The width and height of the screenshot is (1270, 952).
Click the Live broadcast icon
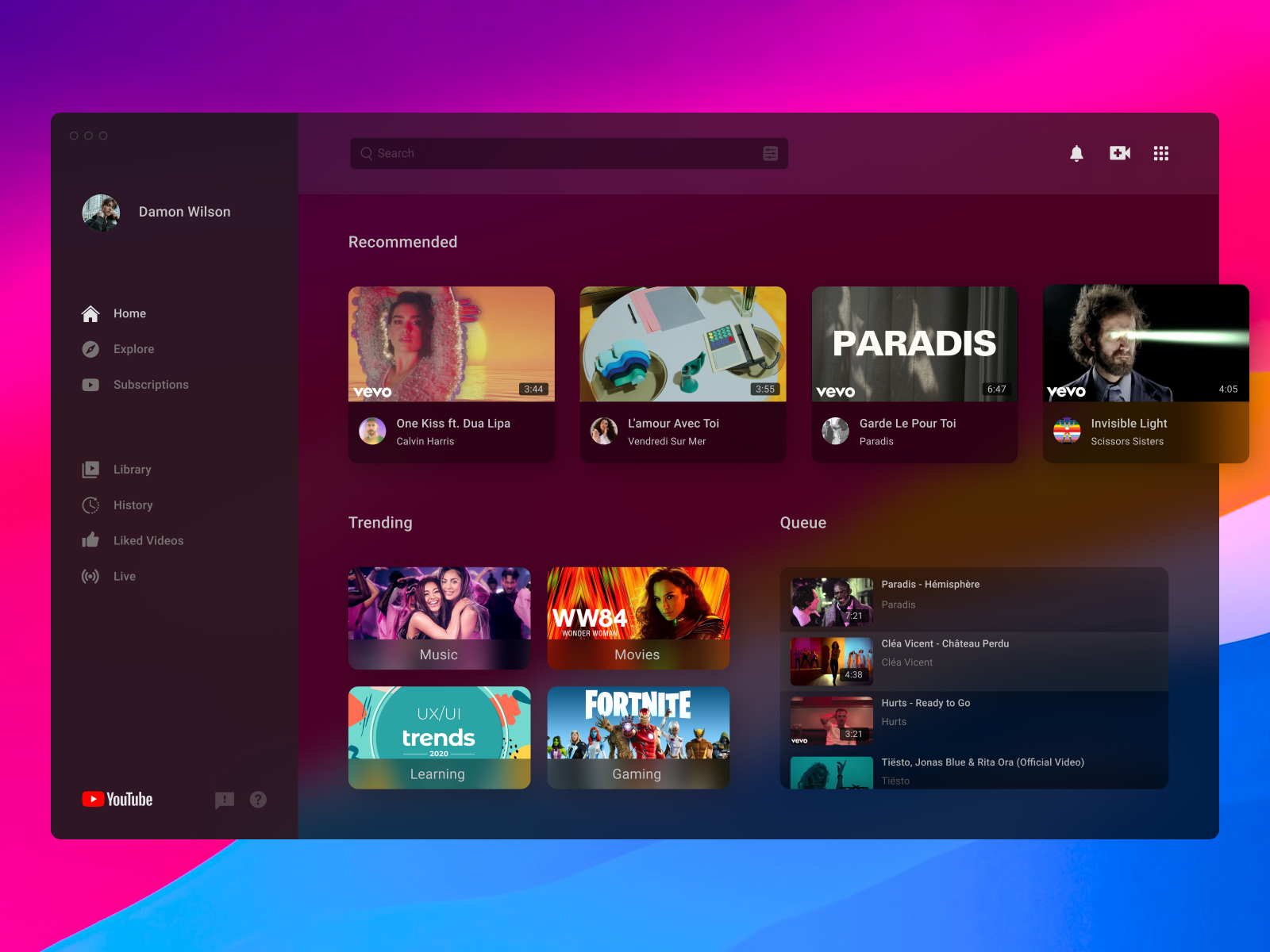90,576
